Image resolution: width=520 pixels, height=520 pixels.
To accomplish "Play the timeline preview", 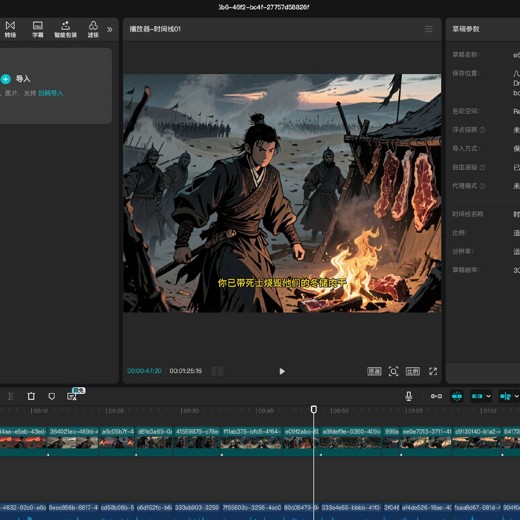I will (282, 371).
